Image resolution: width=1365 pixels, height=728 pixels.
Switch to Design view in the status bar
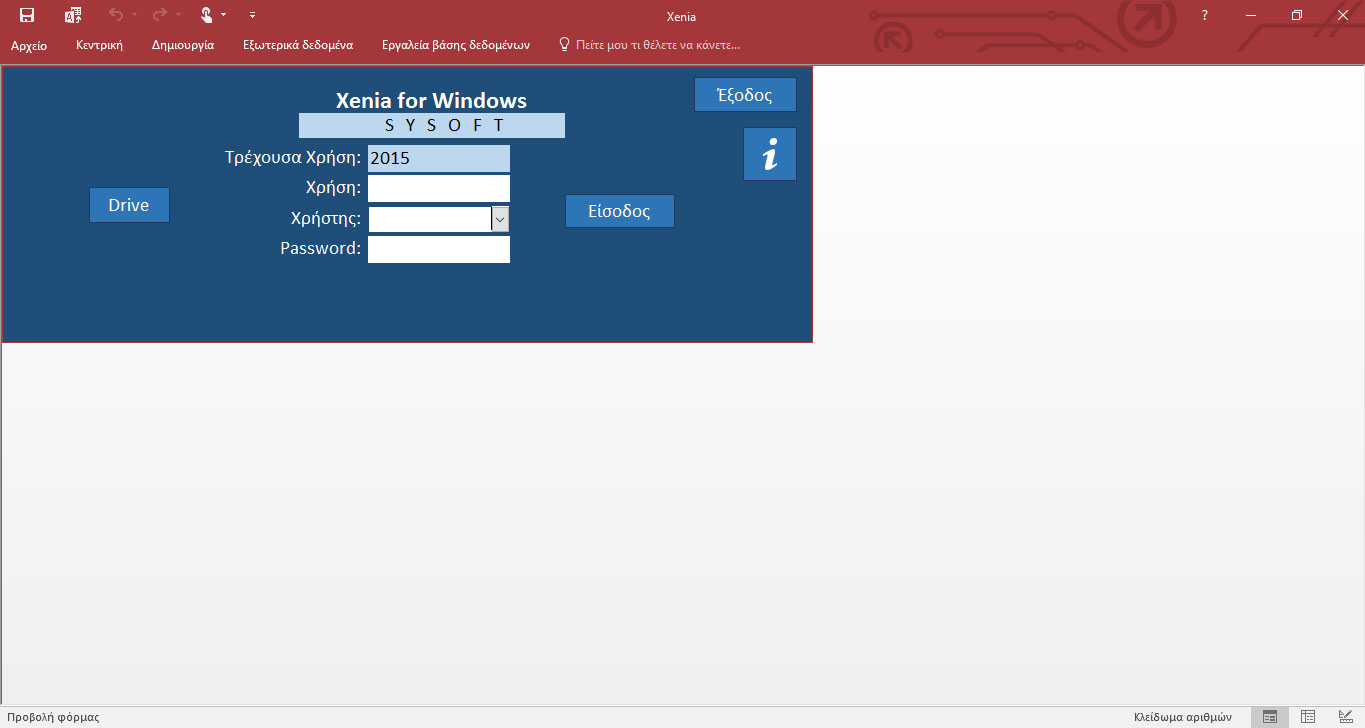coord(1345,717)
